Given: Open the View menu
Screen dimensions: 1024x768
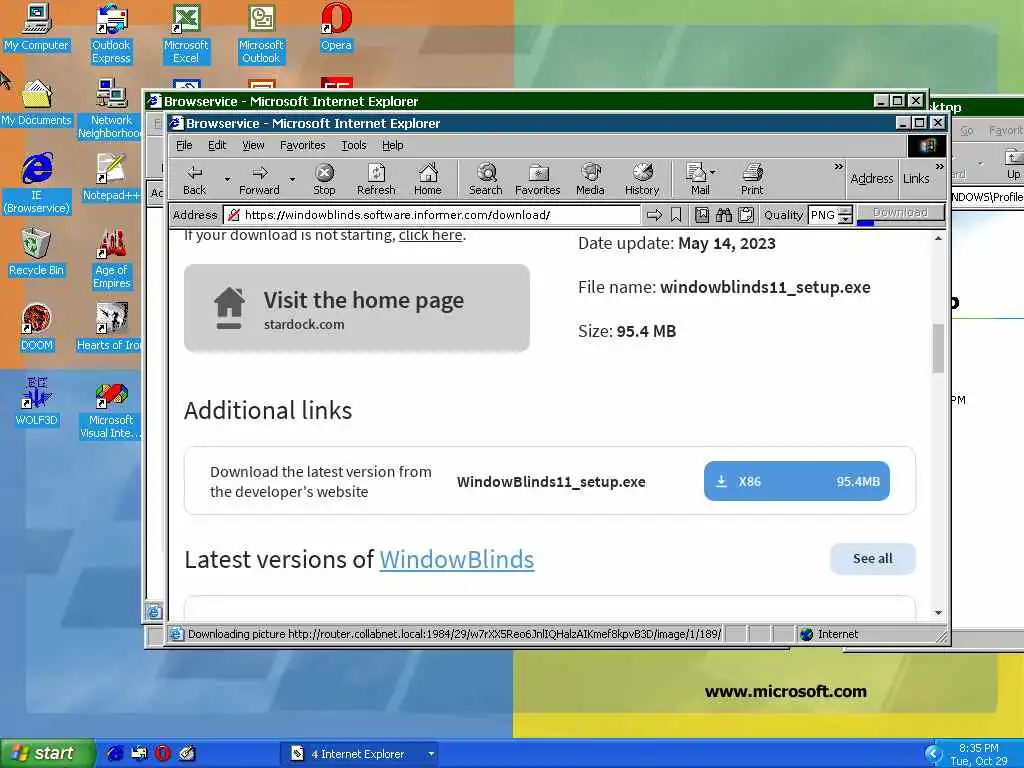Looking at the screenshot, I should [253, 145].
